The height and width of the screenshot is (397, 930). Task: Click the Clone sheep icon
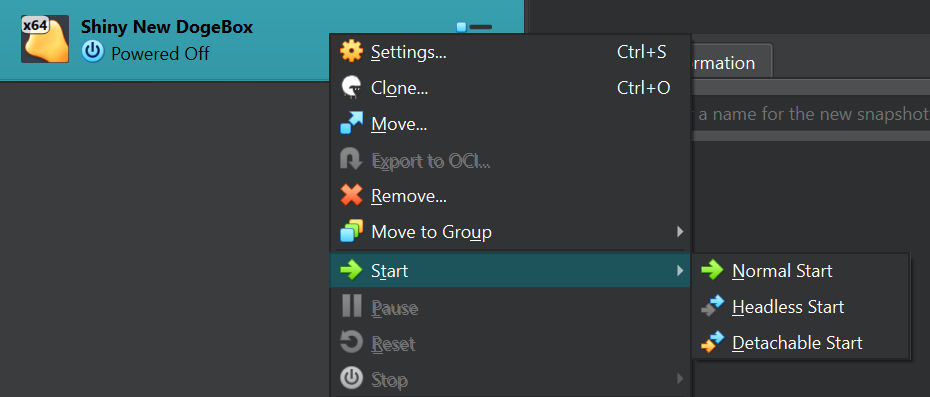click(352, 88)
